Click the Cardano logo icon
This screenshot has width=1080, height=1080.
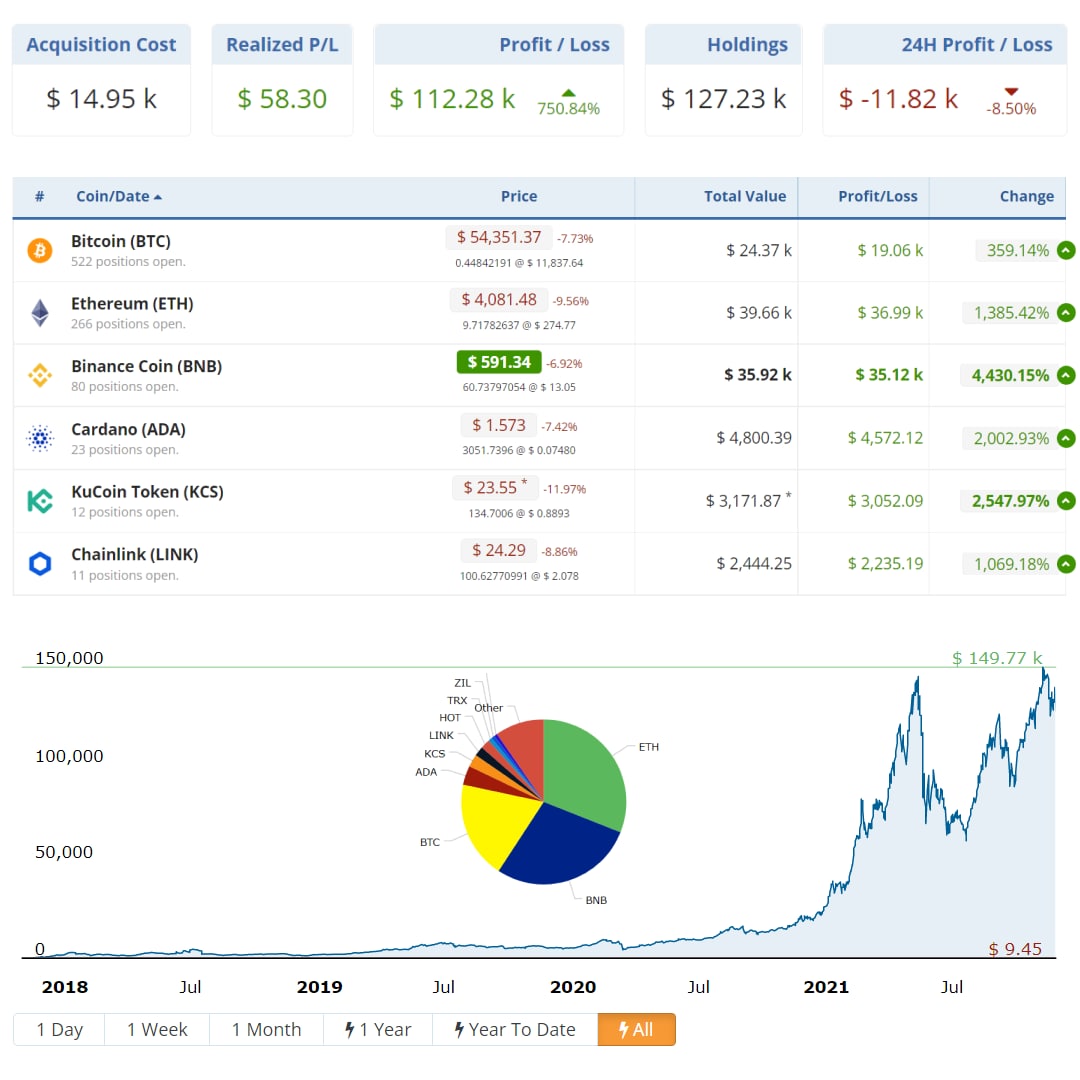click(x=39, y=438)
